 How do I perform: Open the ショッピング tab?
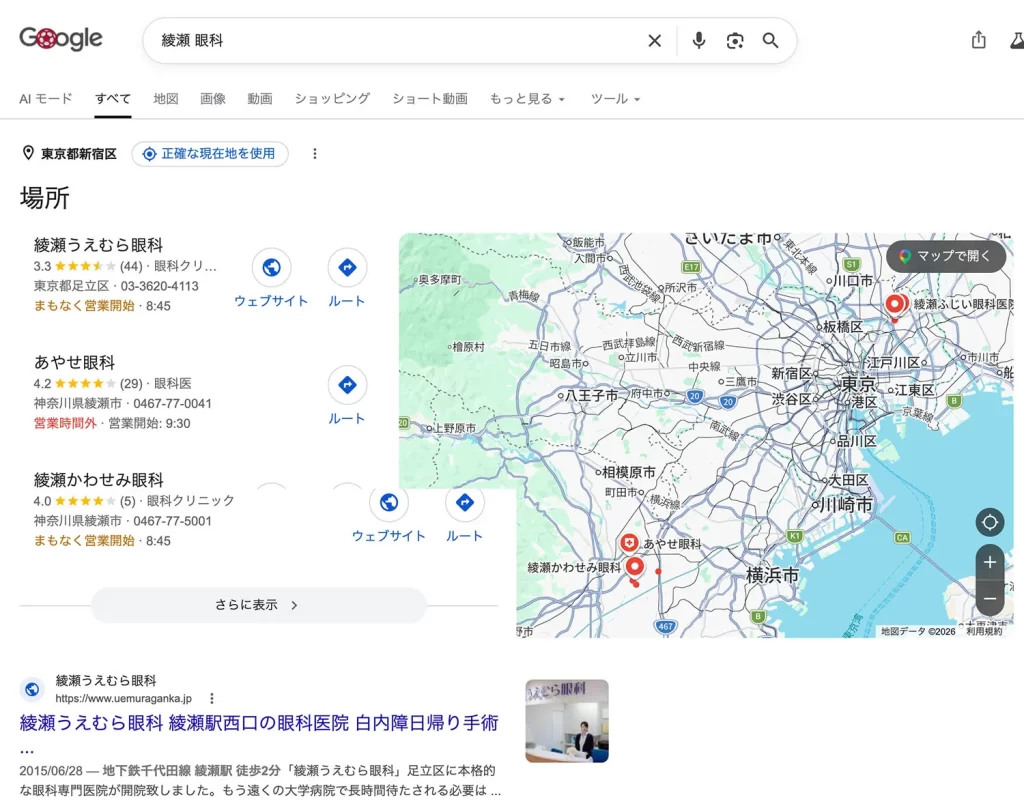click(332, 99)
